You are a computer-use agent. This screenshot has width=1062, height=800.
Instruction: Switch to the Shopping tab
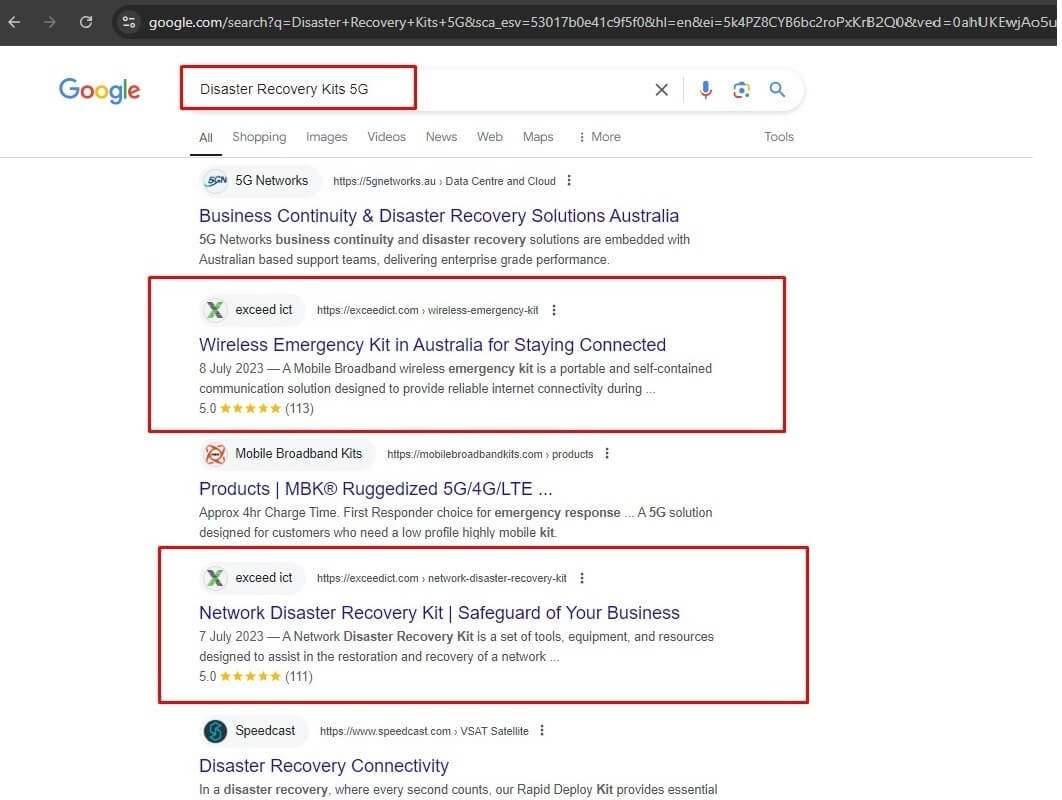259,137
